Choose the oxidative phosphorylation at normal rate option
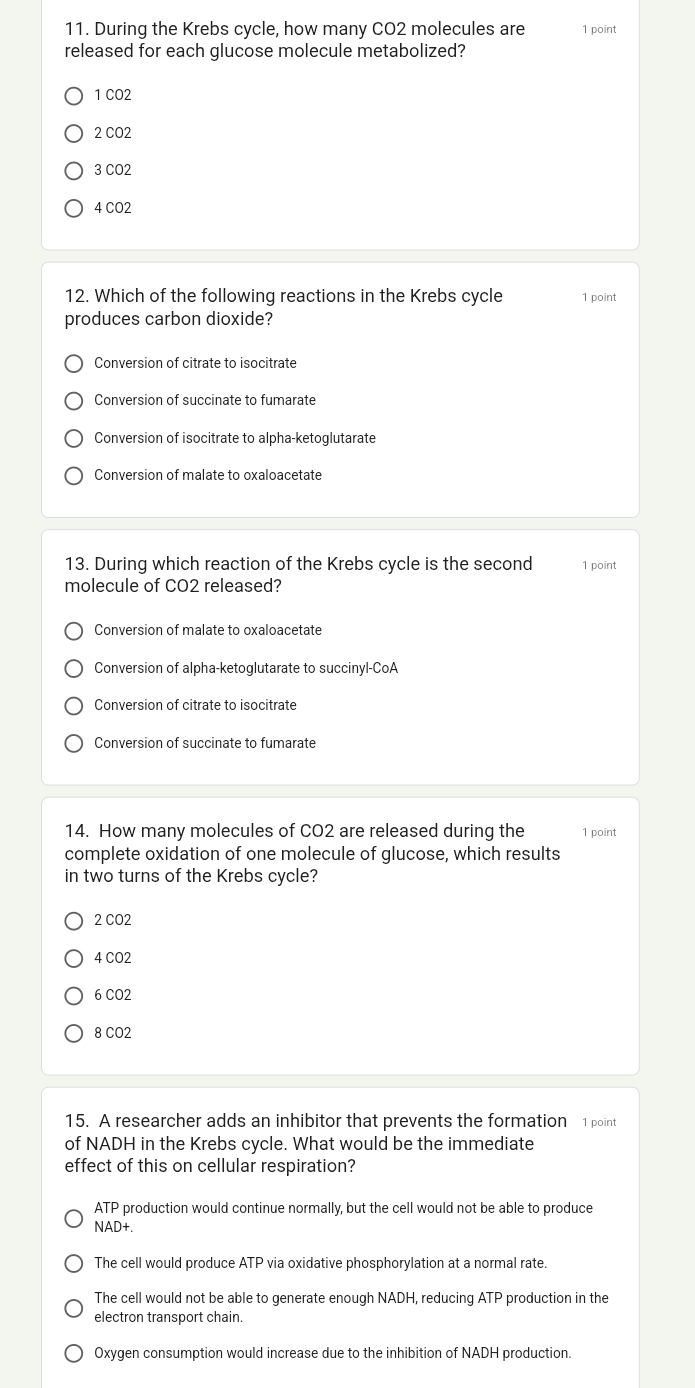 (73, 1263)
